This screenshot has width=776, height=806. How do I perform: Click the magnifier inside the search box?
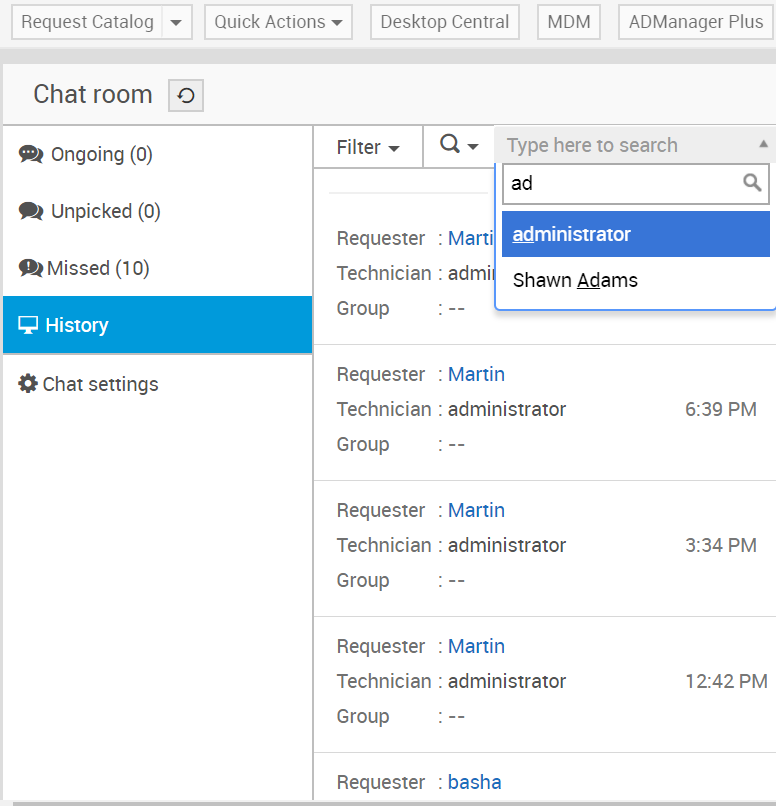click(x=753, y=183)
